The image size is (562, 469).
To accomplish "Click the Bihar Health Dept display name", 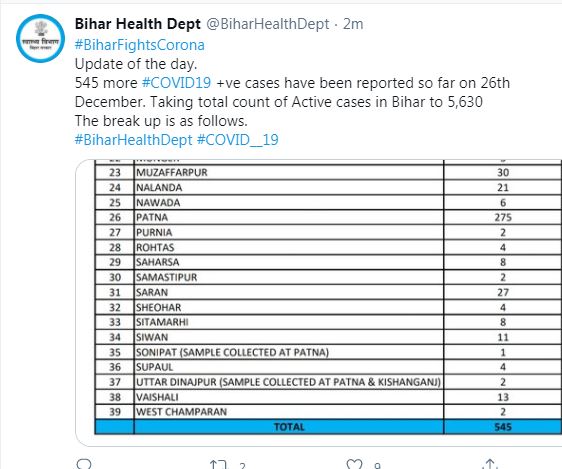I will tap(138, 24).
